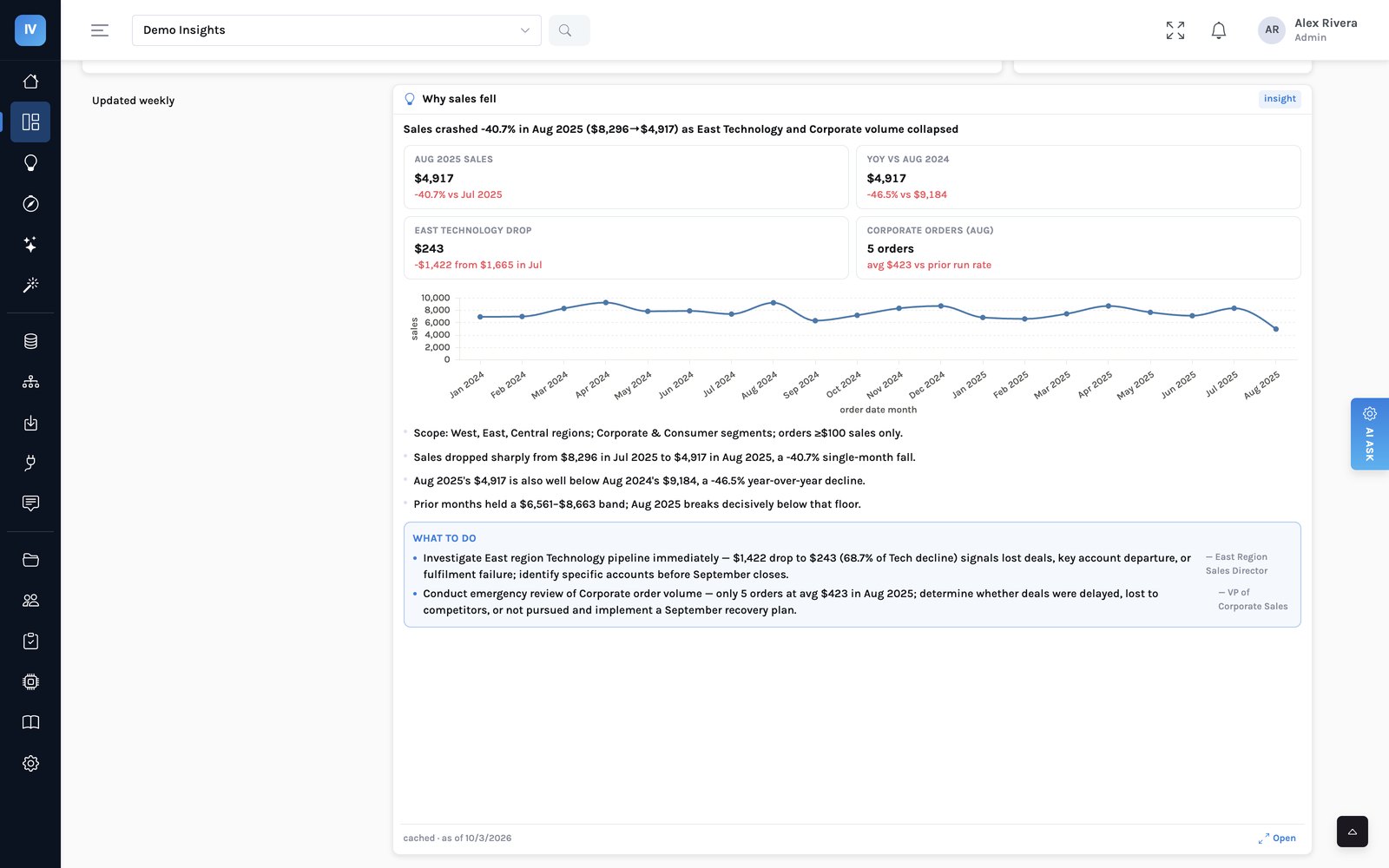The height and width of the screenshot is (868, 1389).
Task: Open the database sidebar icon
Action: point(30,341)
